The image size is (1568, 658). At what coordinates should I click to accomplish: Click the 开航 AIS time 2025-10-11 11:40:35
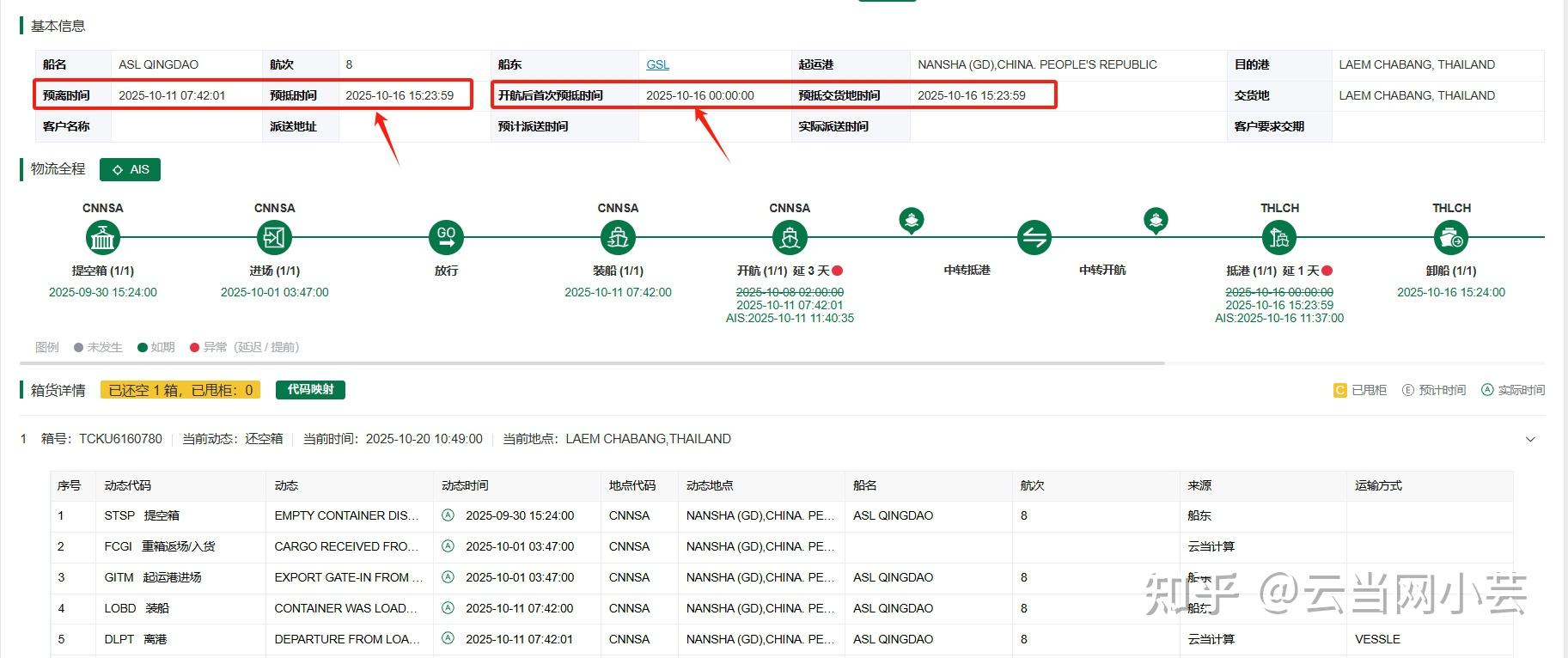(x=790, y=318)
